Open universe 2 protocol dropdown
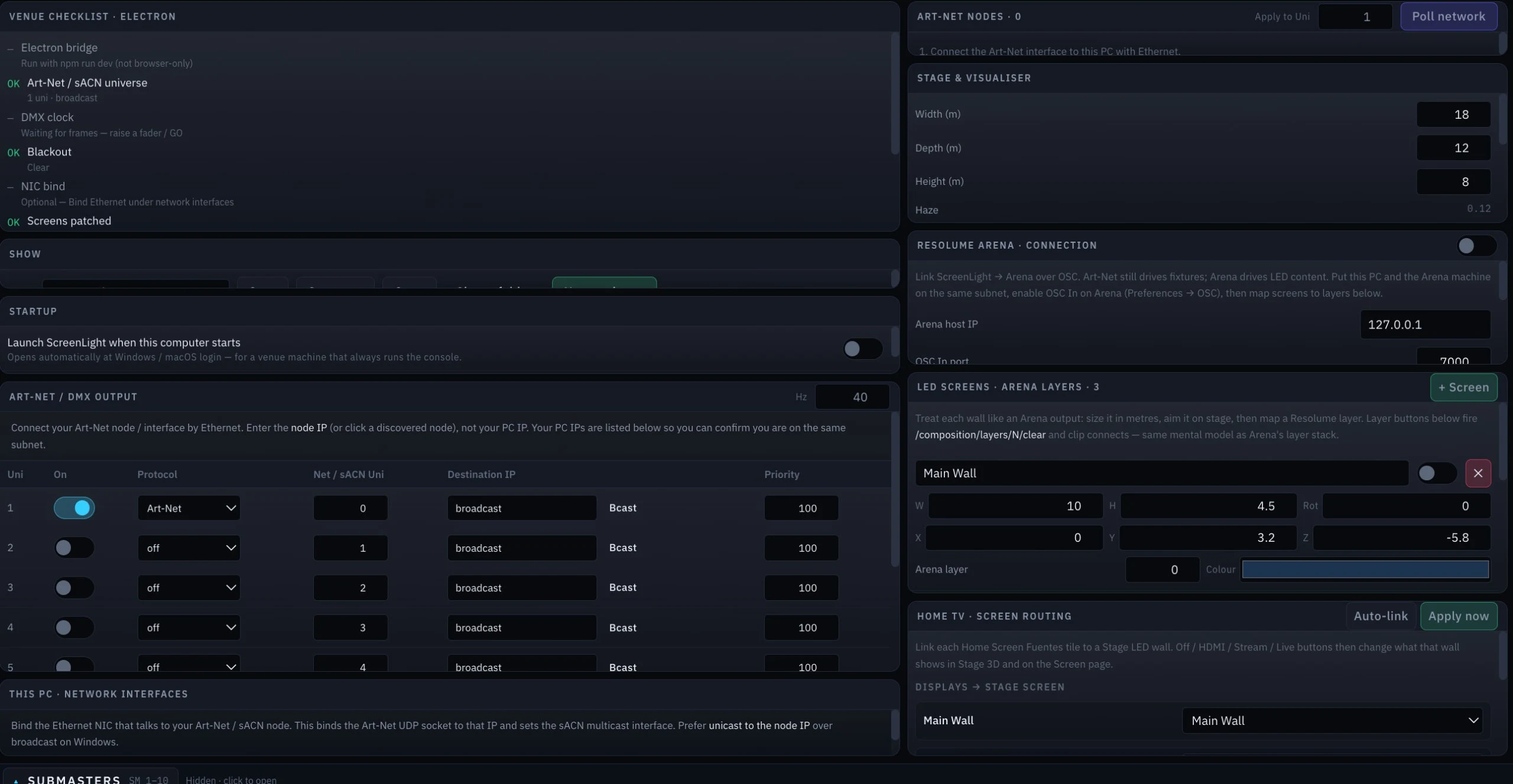 point(189,548)
